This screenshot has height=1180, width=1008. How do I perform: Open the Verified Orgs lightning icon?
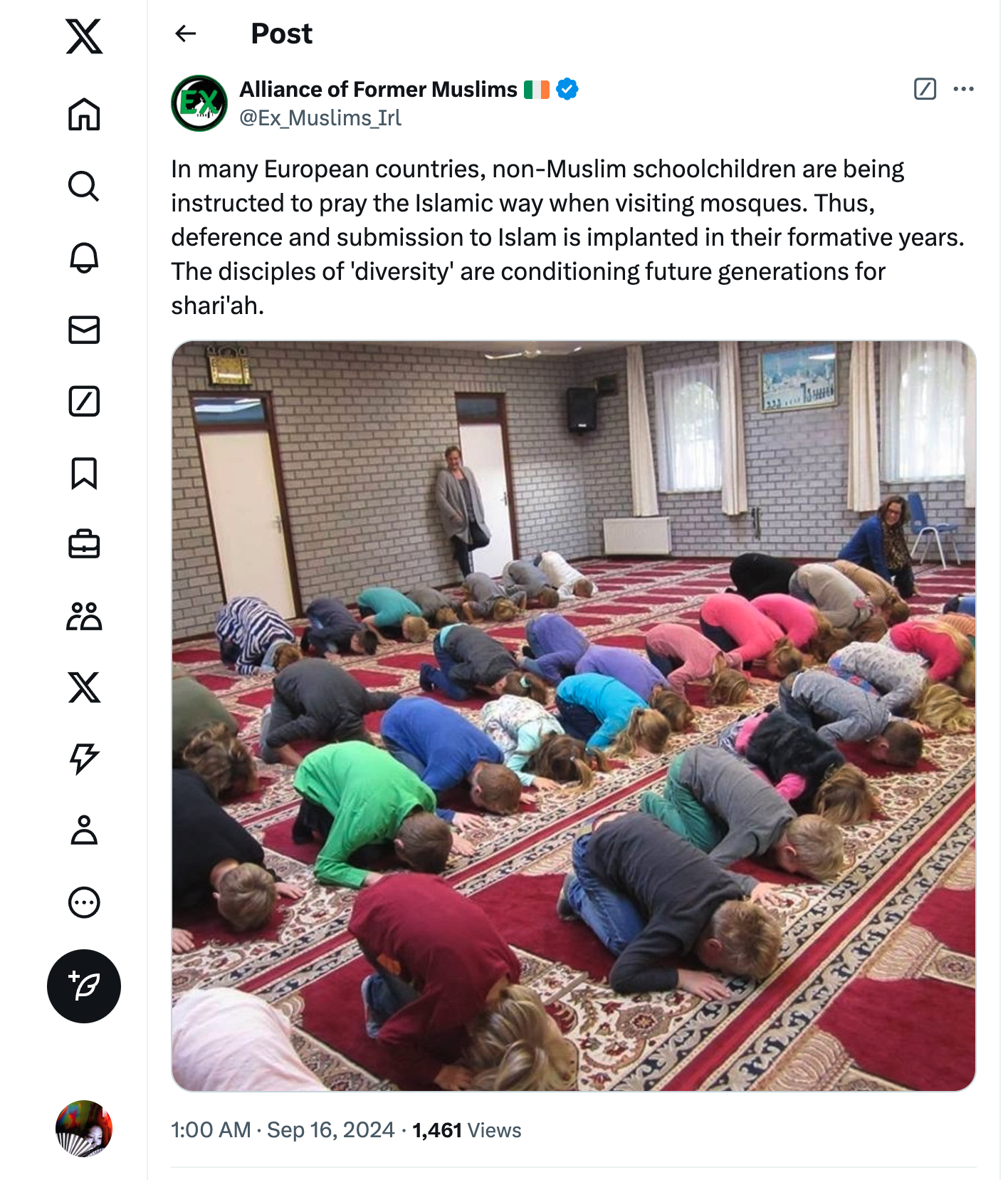(84, 759)
